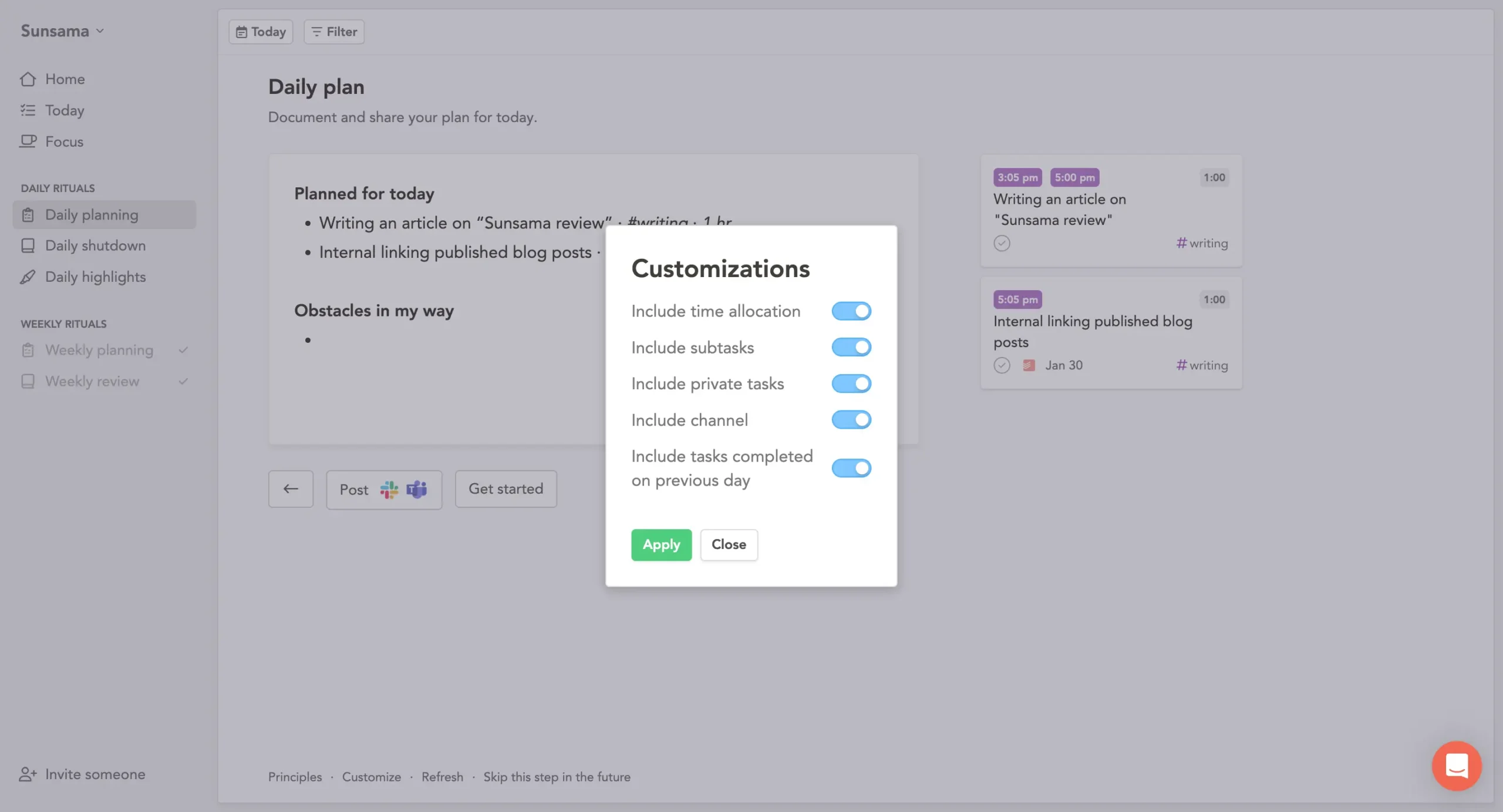Click the Daily planning clipboard icon
Screen dimensions: 1503x812
tap(28, 214)
